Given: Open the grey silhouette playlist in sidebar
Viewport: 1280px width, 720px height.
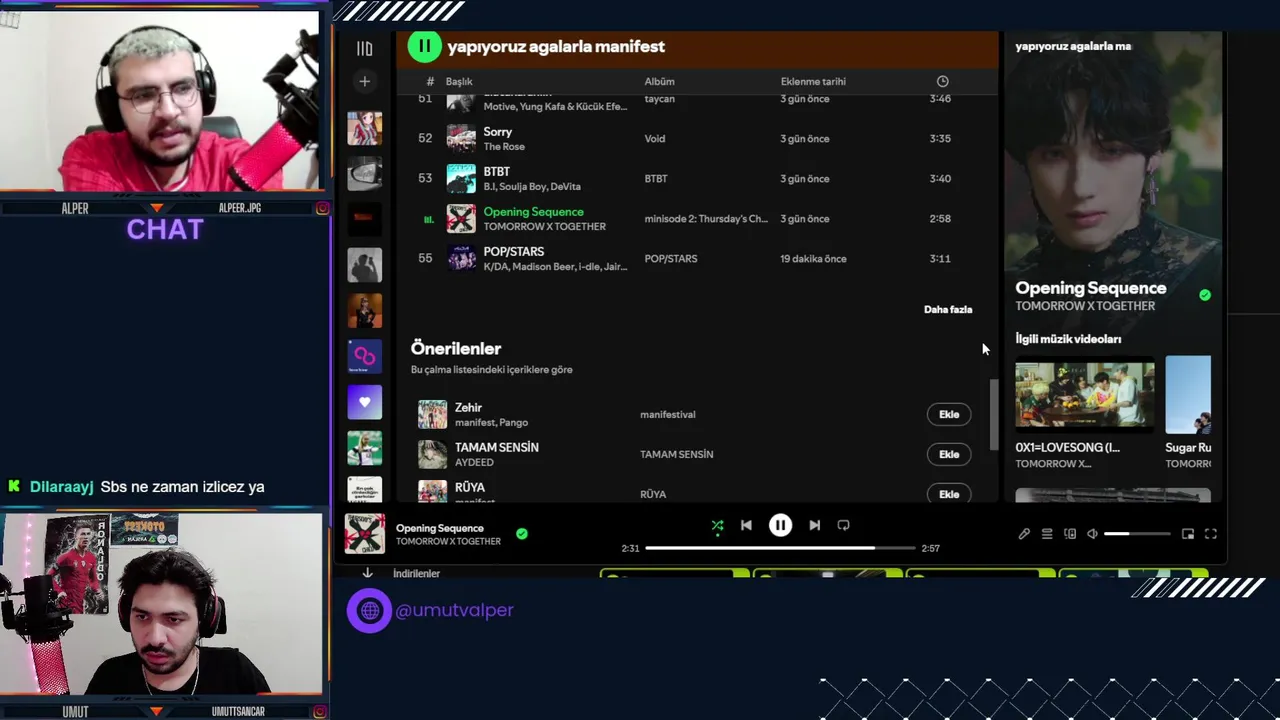Looking at the screenshot, I should pyautogui.click(x=364, y=265).
